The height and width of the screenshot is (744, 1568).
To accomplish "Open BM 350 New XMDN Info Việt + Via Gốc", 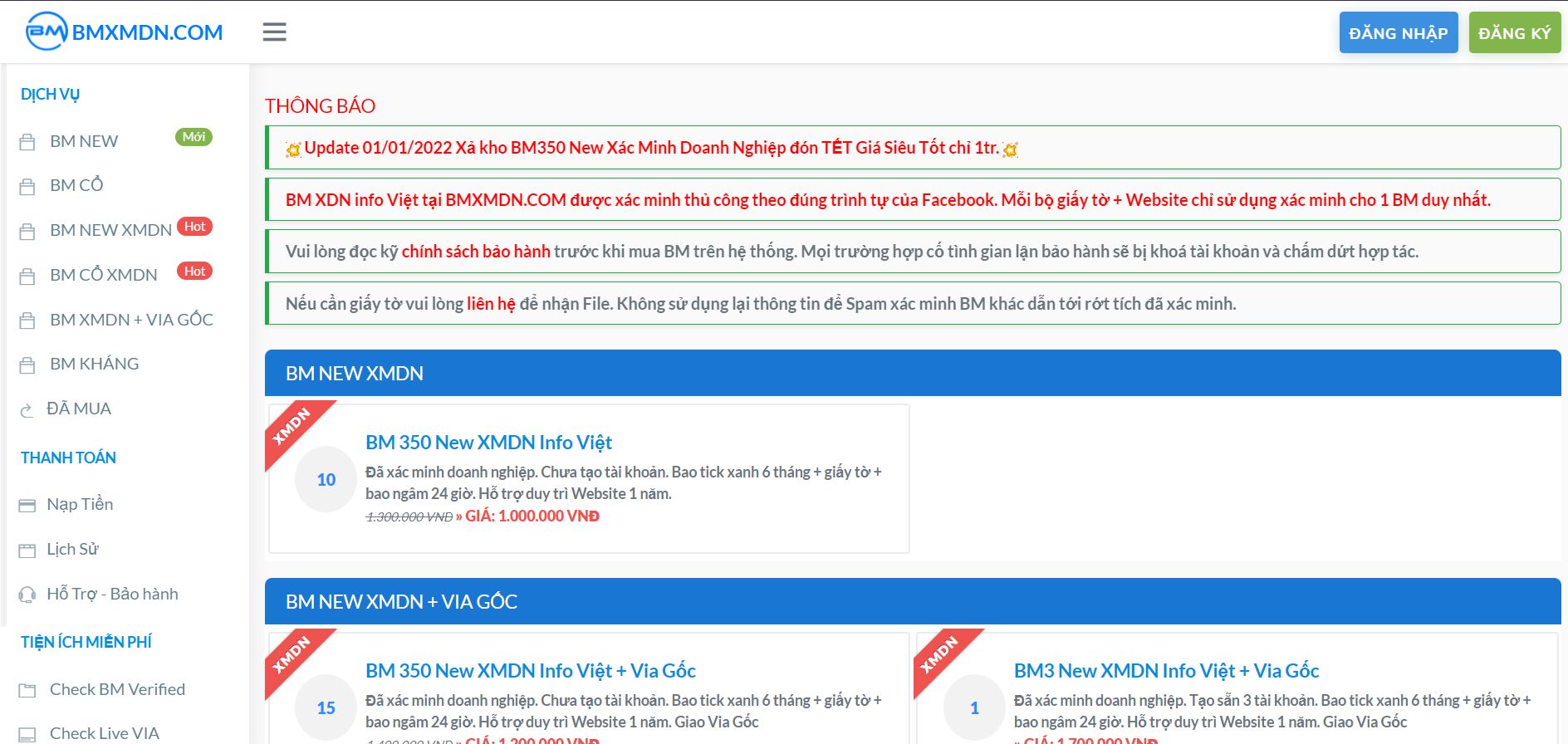I will (x=531, y=671).
